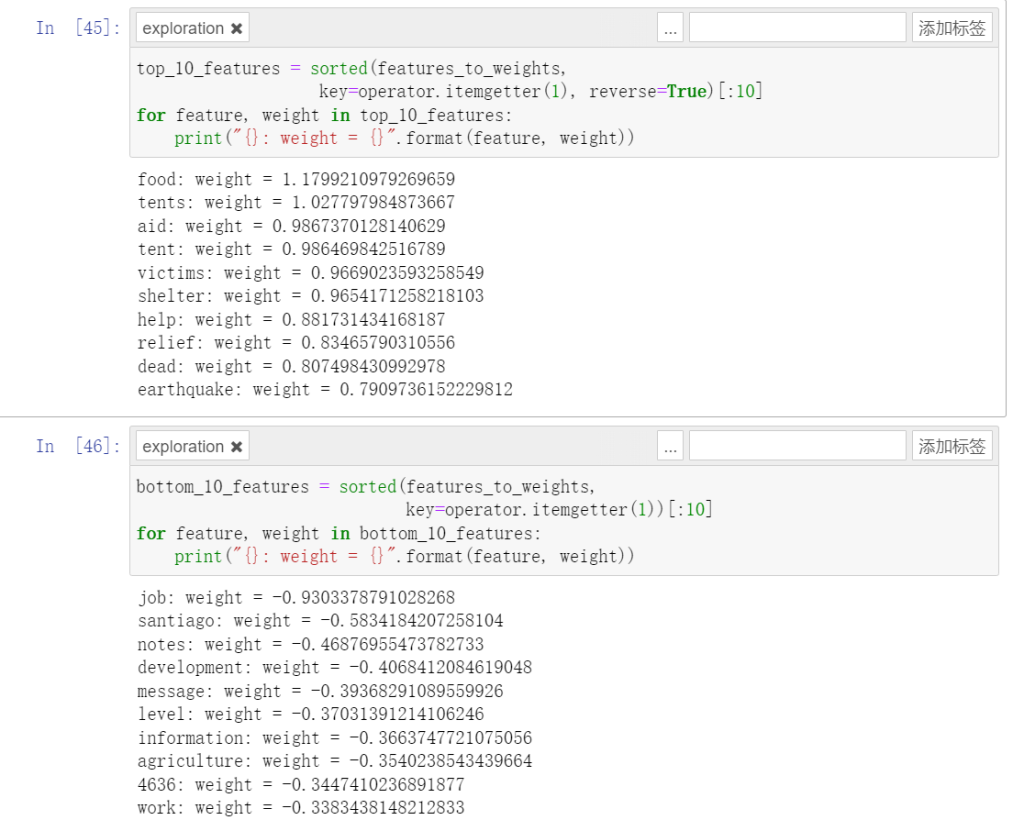
Task: Click the 'santiago: weight' output line
Action: click(320, 621)
